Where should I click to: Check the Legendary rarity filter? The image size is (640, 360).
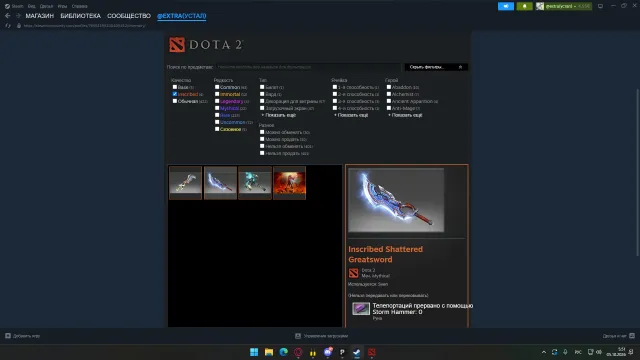coord(217,101)
